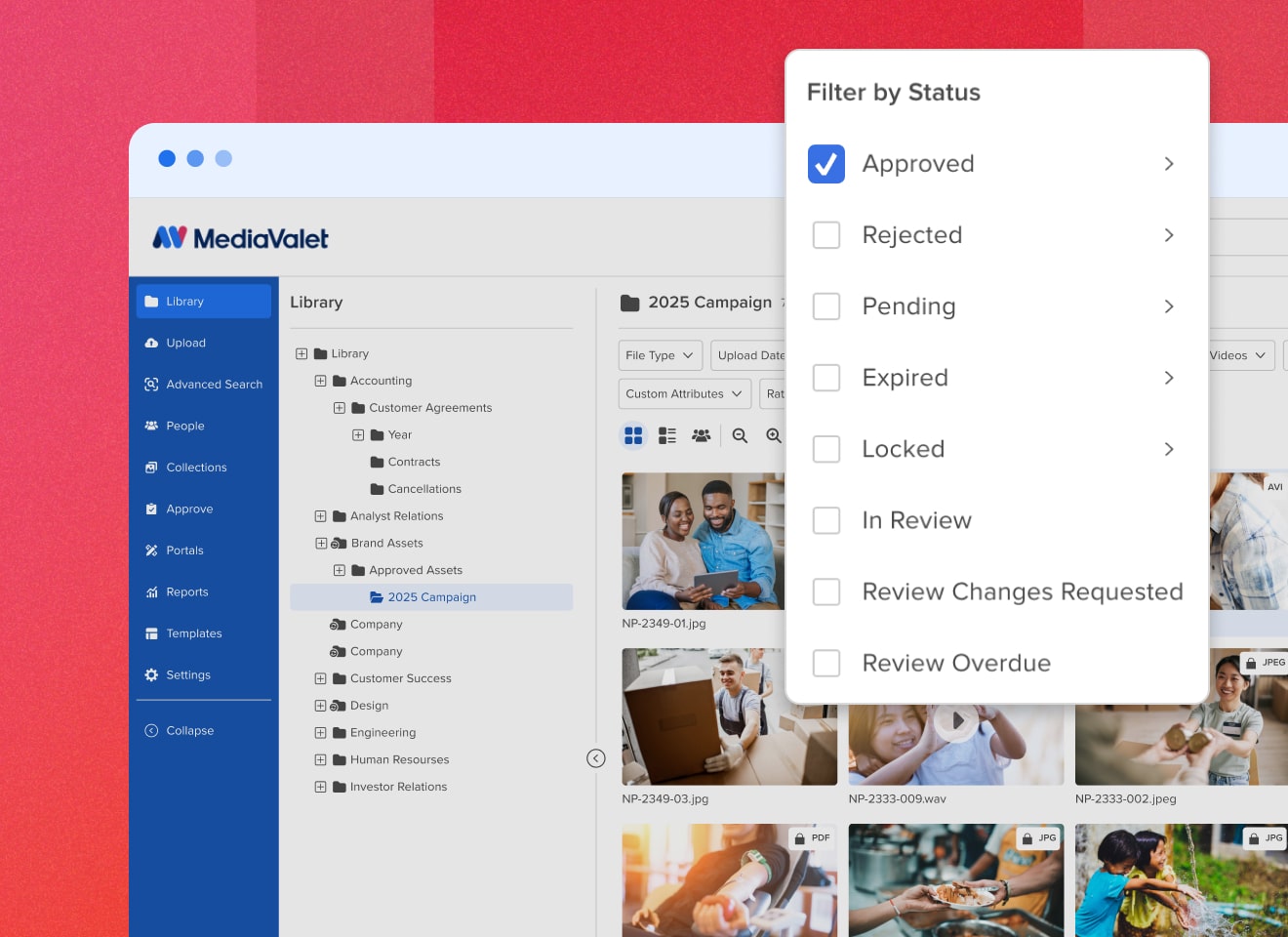Switch to list view icon
The height and width of the screenshot is (937, 1288).
click(x=667, y=435)
